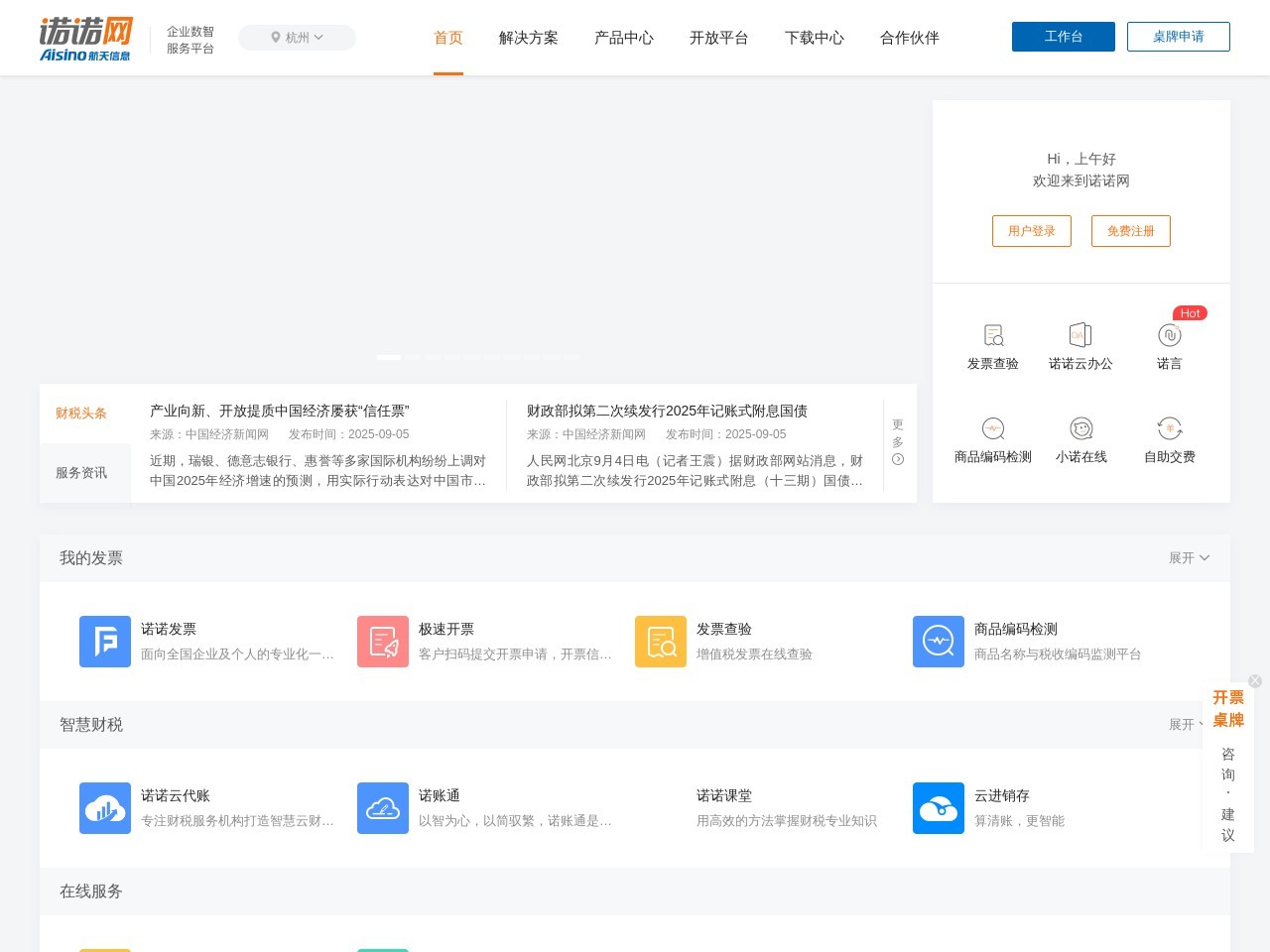This screenshot has height=952, width=1270.
Task: Click the 企业数智服务平台 tagline text
Action: point(190,40)
